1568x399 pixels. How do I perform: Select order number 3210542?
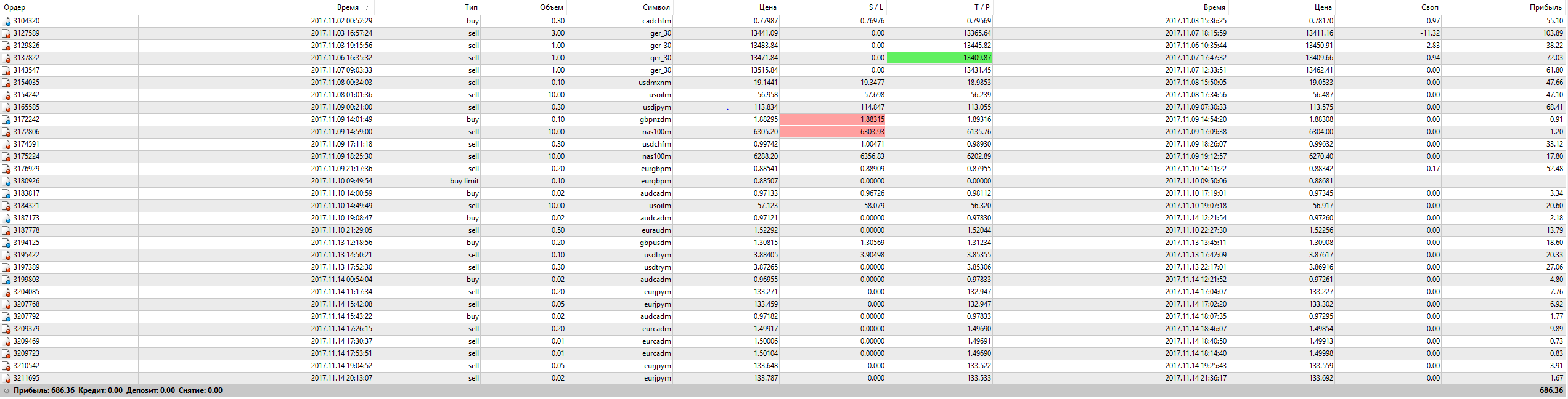[x=27, y=366]
